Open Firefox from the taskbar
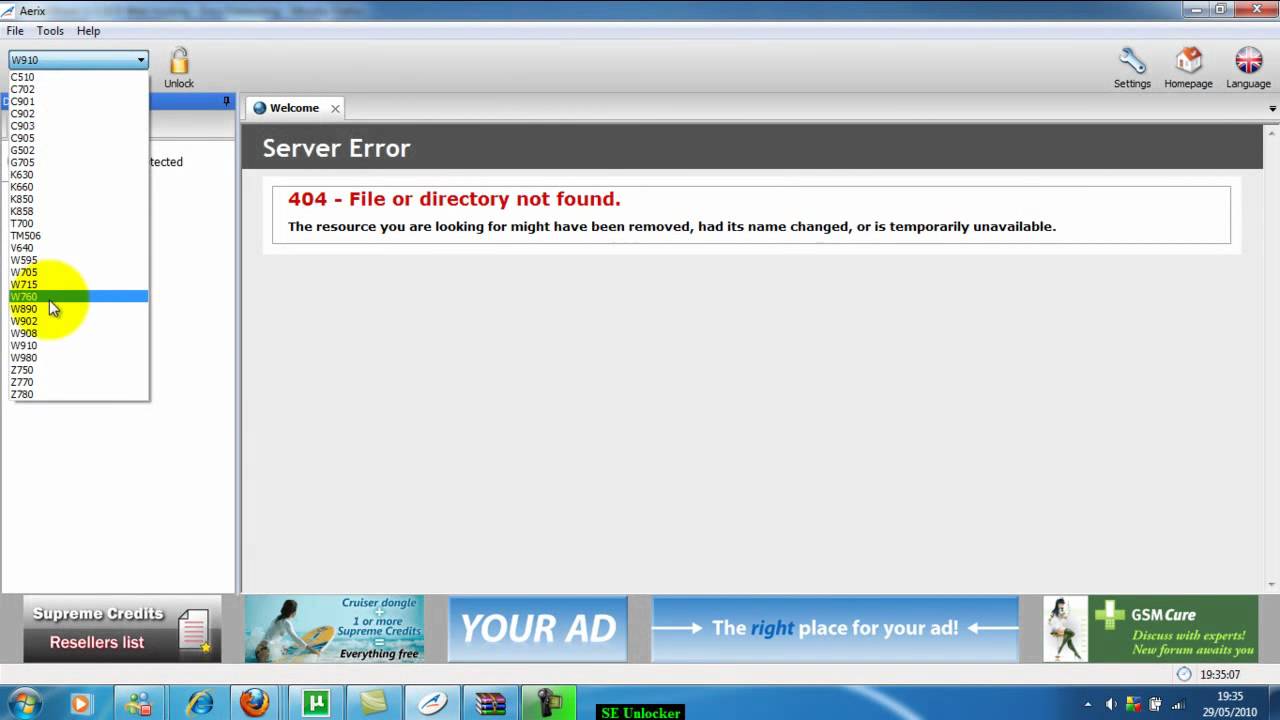This screenshot has height=720, width=1280. click(x=255, y=703)
